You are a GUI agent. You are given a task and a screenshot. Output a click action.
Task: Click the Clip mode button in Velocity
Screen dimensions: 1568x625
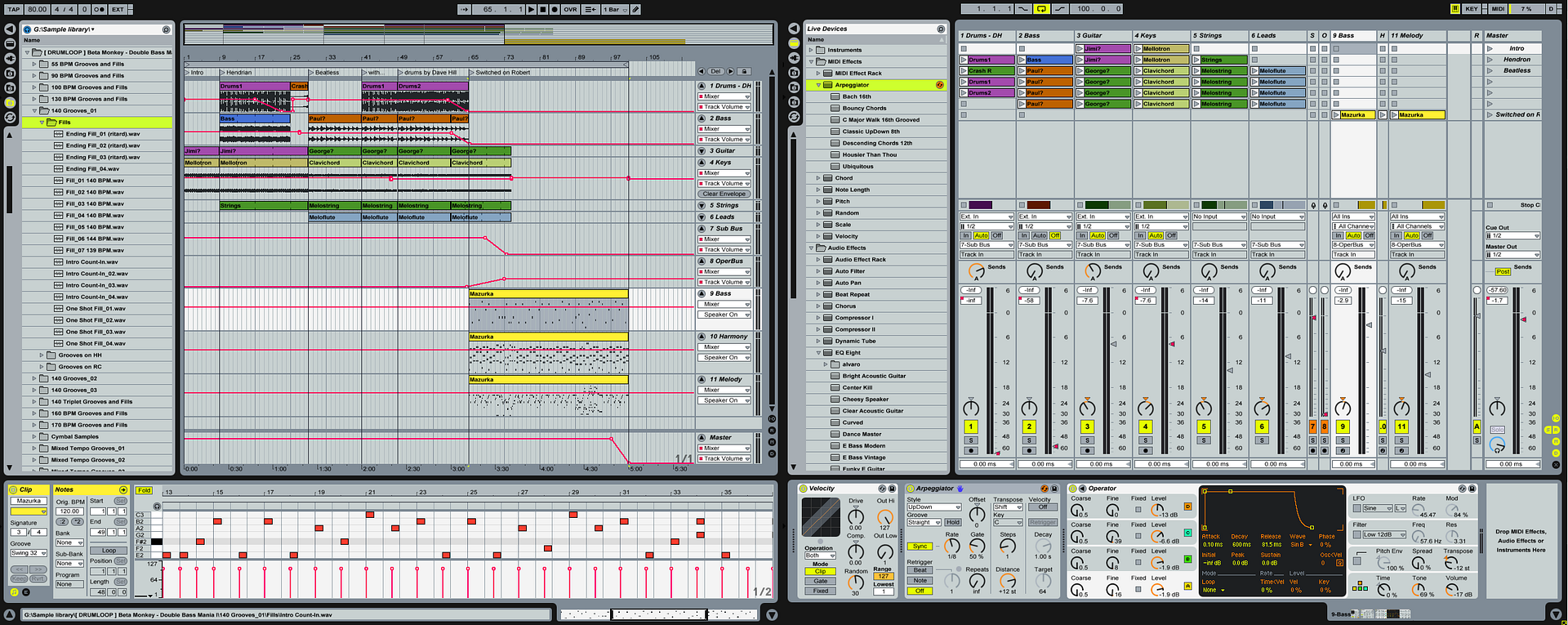click(x=820, y=571)
